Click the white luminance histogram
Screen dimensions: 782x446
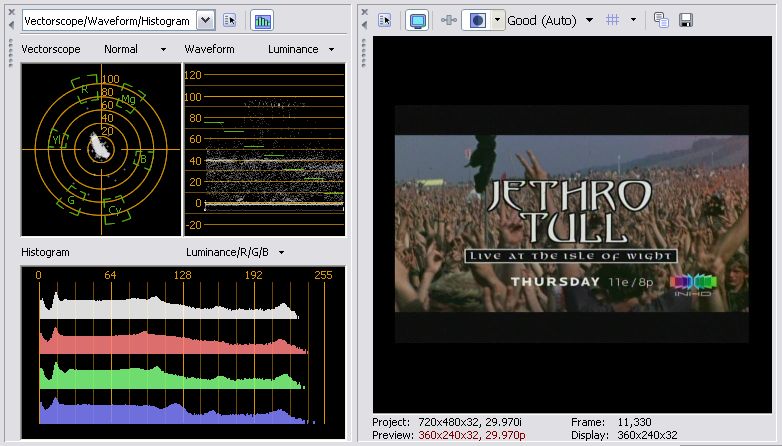tap(169, 307)
